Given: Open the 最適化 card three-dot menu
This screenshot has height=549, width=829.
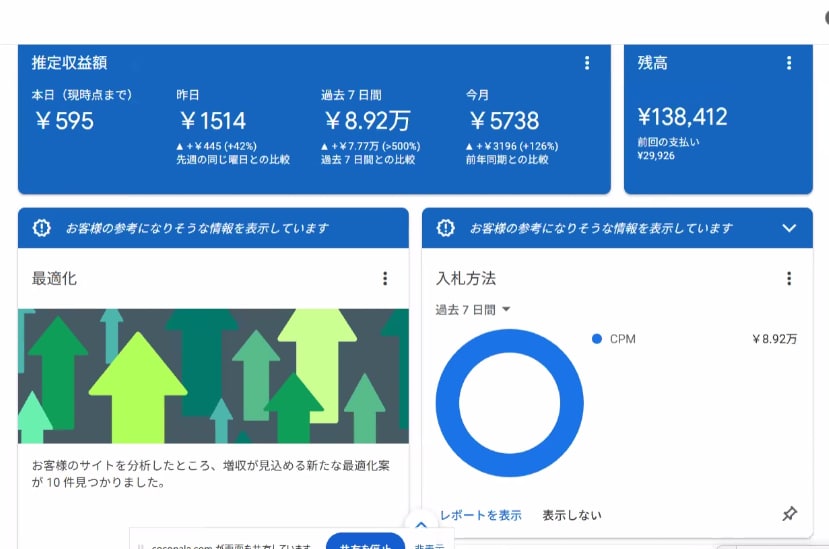Looking at the screenshot, I should (x=385, y=279).
